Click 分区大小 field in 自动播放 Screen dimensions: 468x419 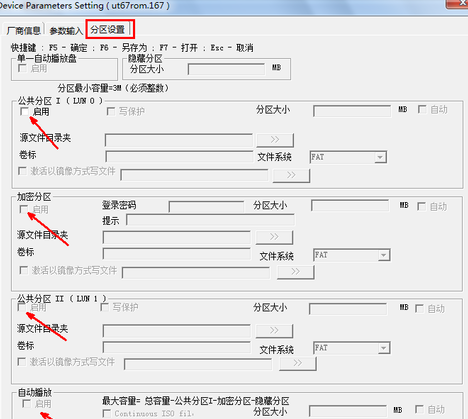pyautogui.click(x=348, y=411)
